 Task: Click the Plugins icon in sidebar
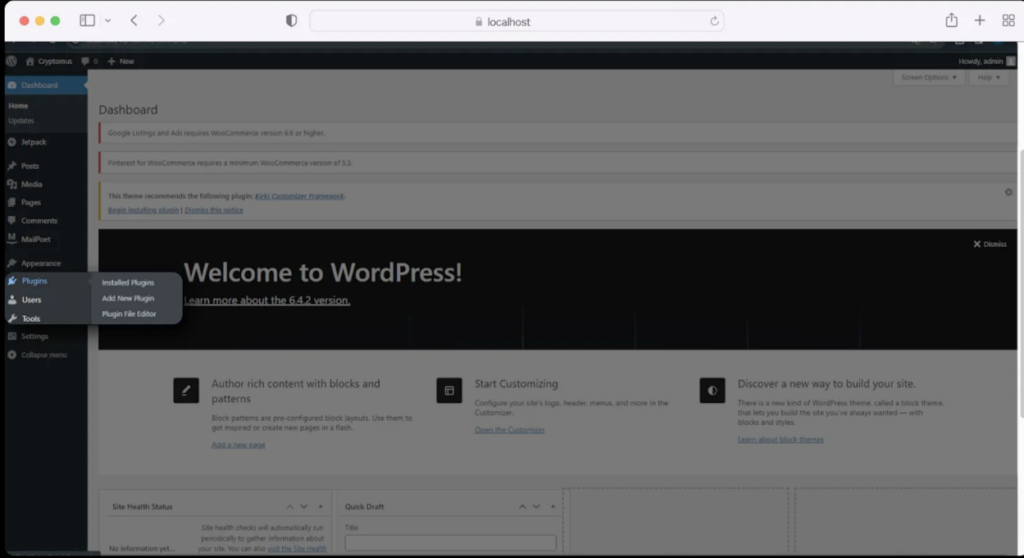tap(12, 281)
